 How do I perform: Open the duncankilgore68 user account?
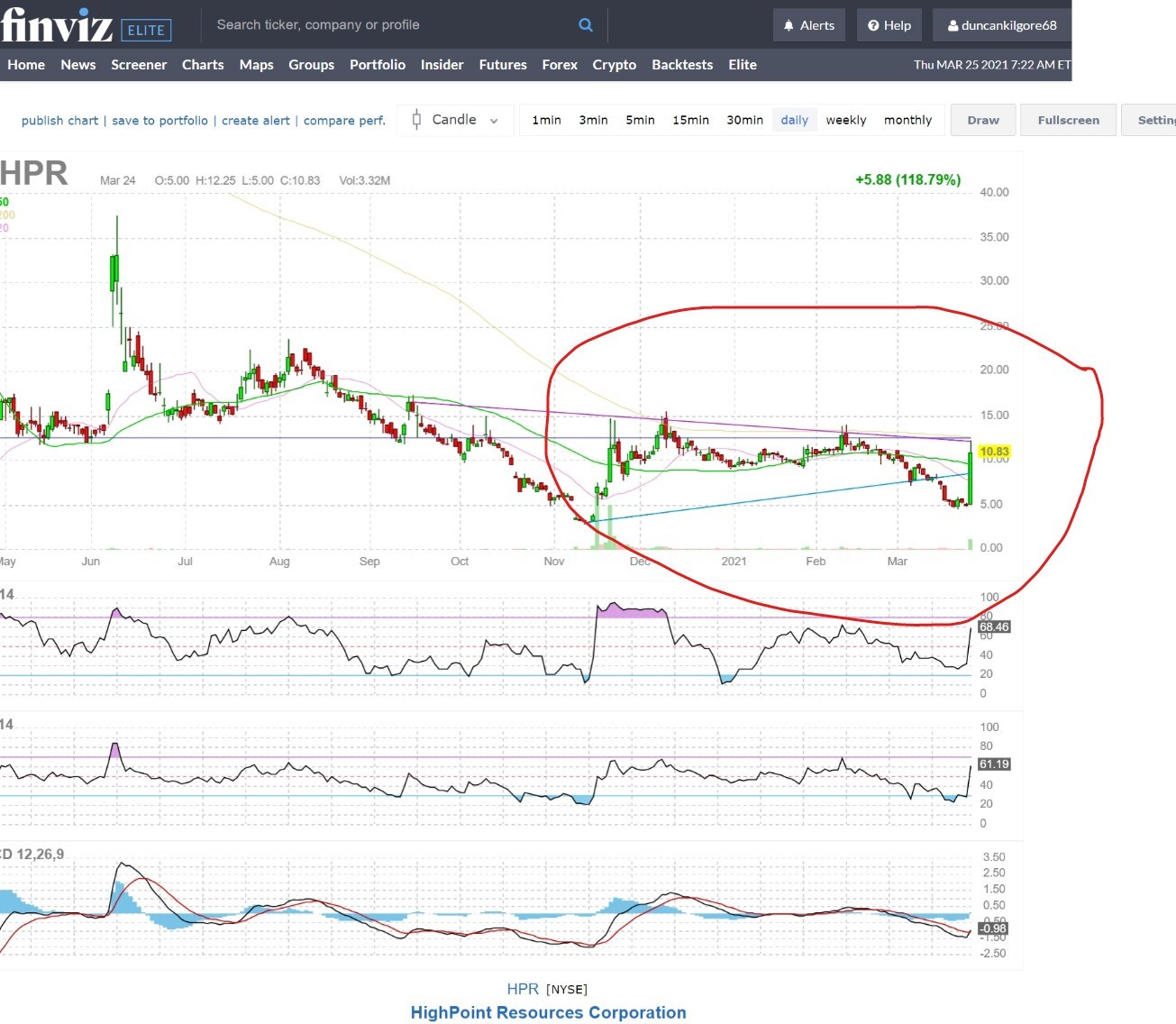click(x=1001, y=25)
